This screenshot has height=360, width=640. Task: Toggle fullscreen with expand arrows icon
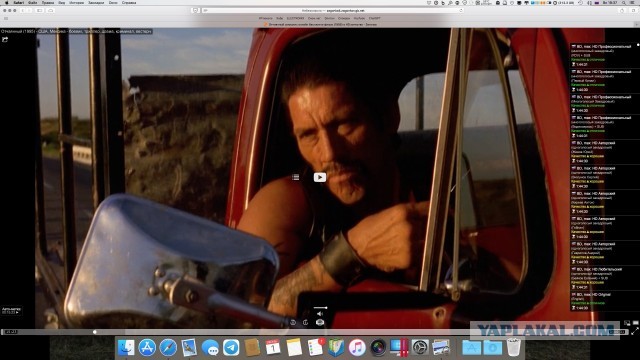(x=635, y=332)
